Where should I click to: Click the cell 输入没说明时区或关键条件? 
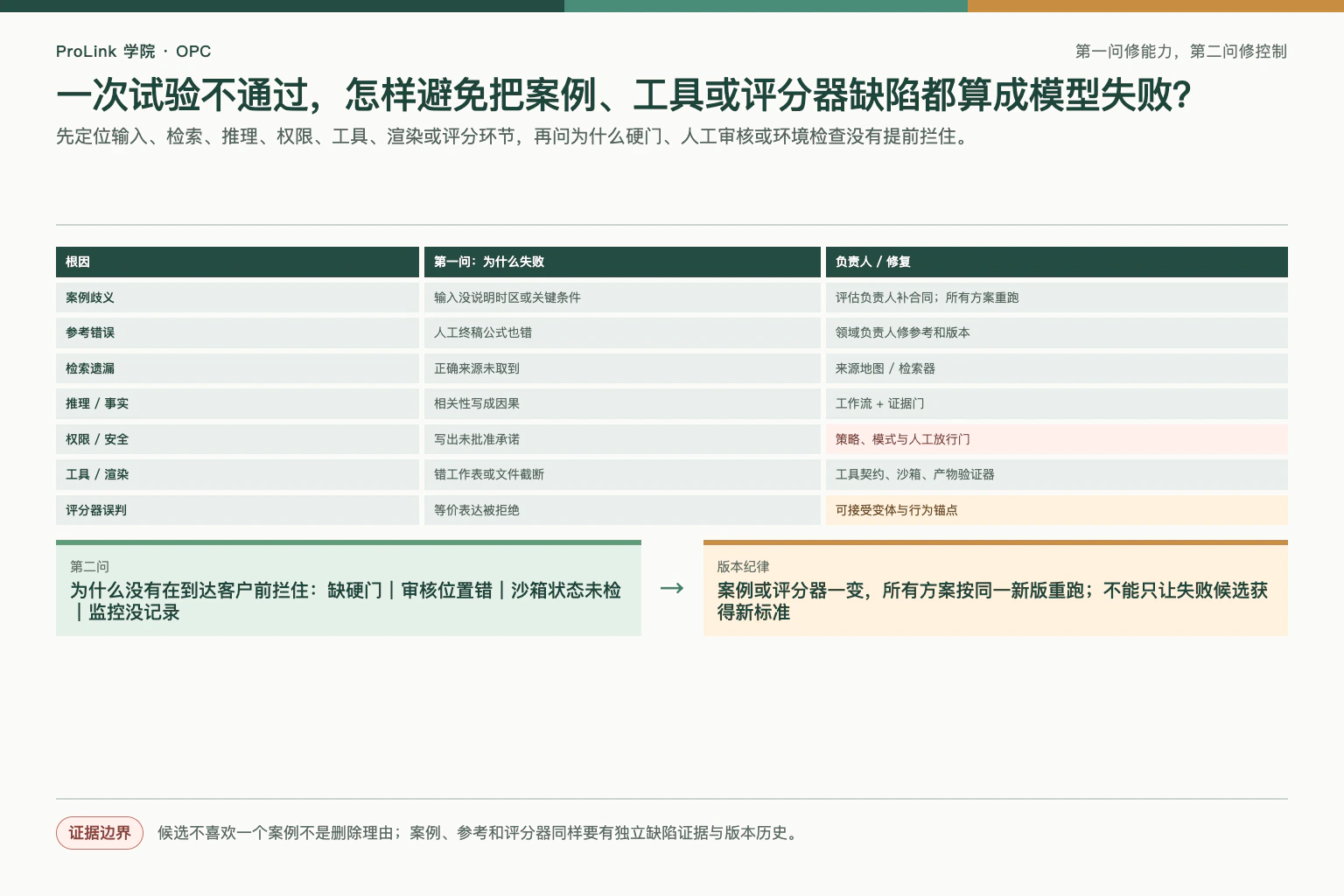point(622,297)
